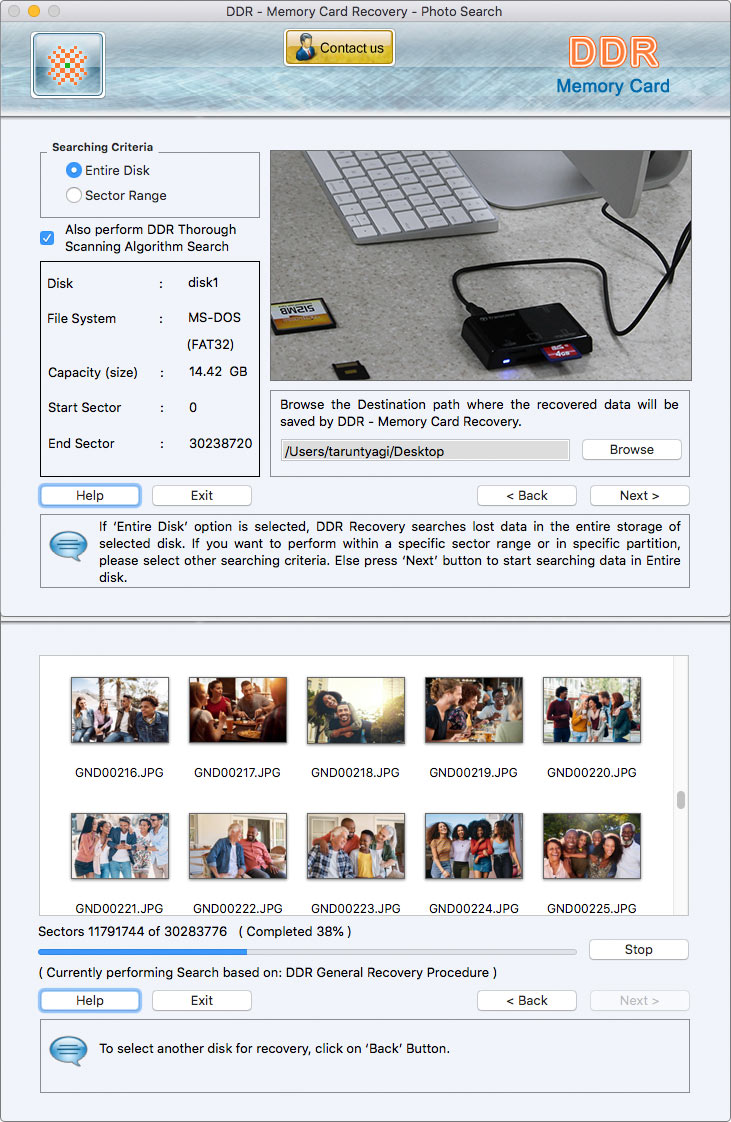Click the speech bubble info icon in lower panel

68,1050
